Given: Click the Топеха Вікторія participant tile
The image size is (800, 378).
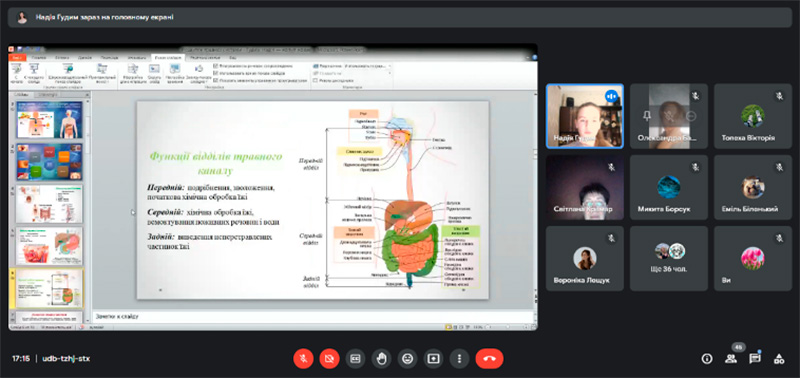Looking at the screenshot, I should [x=753, y=116].
